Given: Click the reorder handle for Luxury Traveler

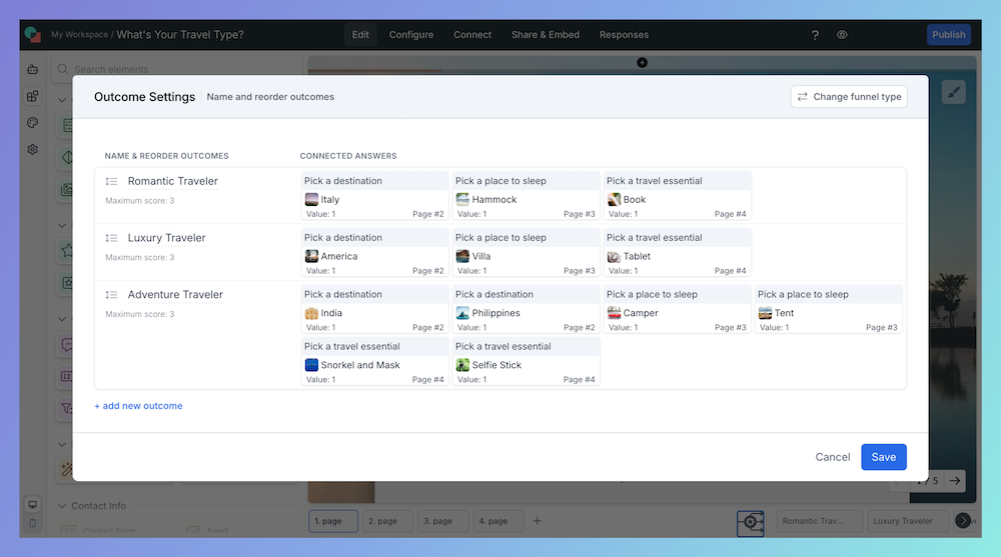Looking at the screenshot, I should click(112, 238).
